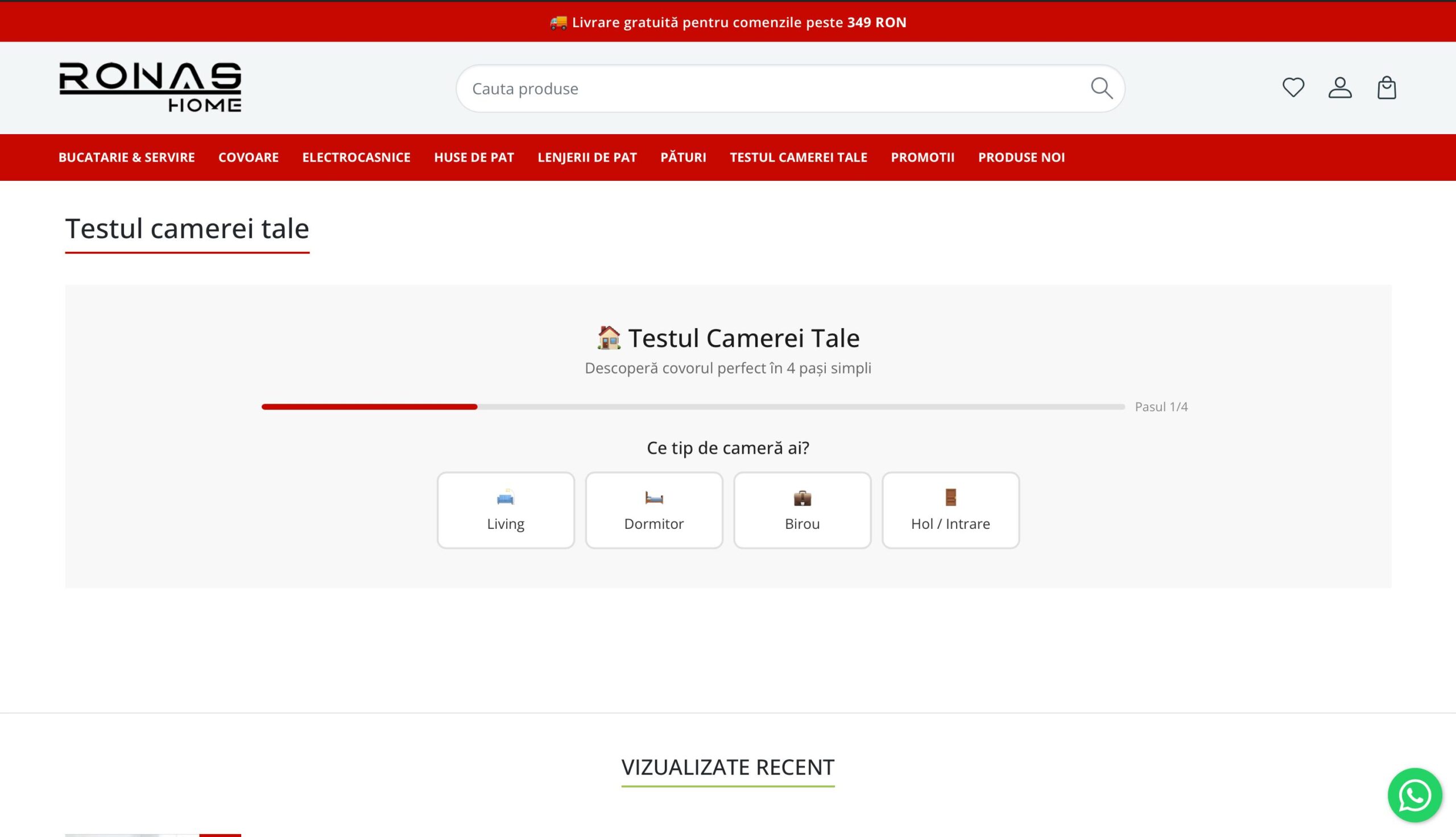The height and width of the screenshot is (837, 1456).
Task: Open the shopping bag cart icon
Action: pos(1387,88)
